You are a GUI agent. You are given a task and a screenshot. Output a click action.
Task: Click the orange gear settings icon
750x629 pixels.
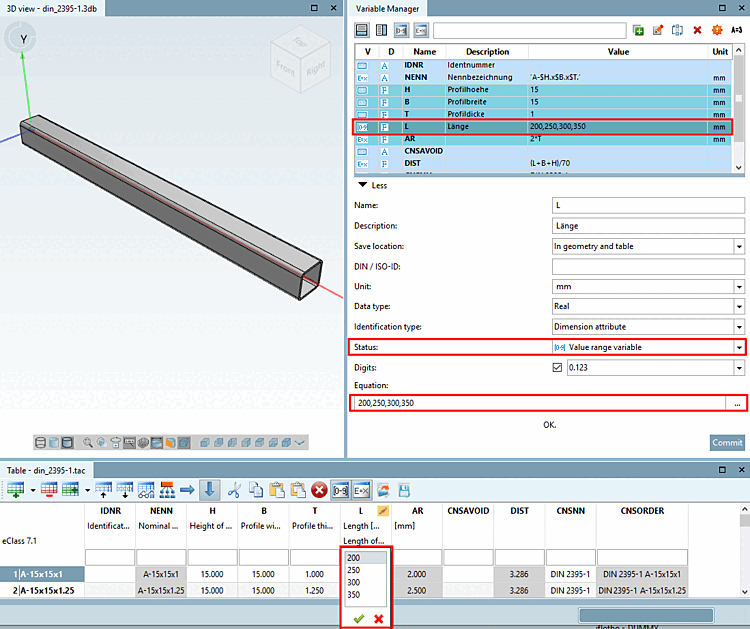716,30
